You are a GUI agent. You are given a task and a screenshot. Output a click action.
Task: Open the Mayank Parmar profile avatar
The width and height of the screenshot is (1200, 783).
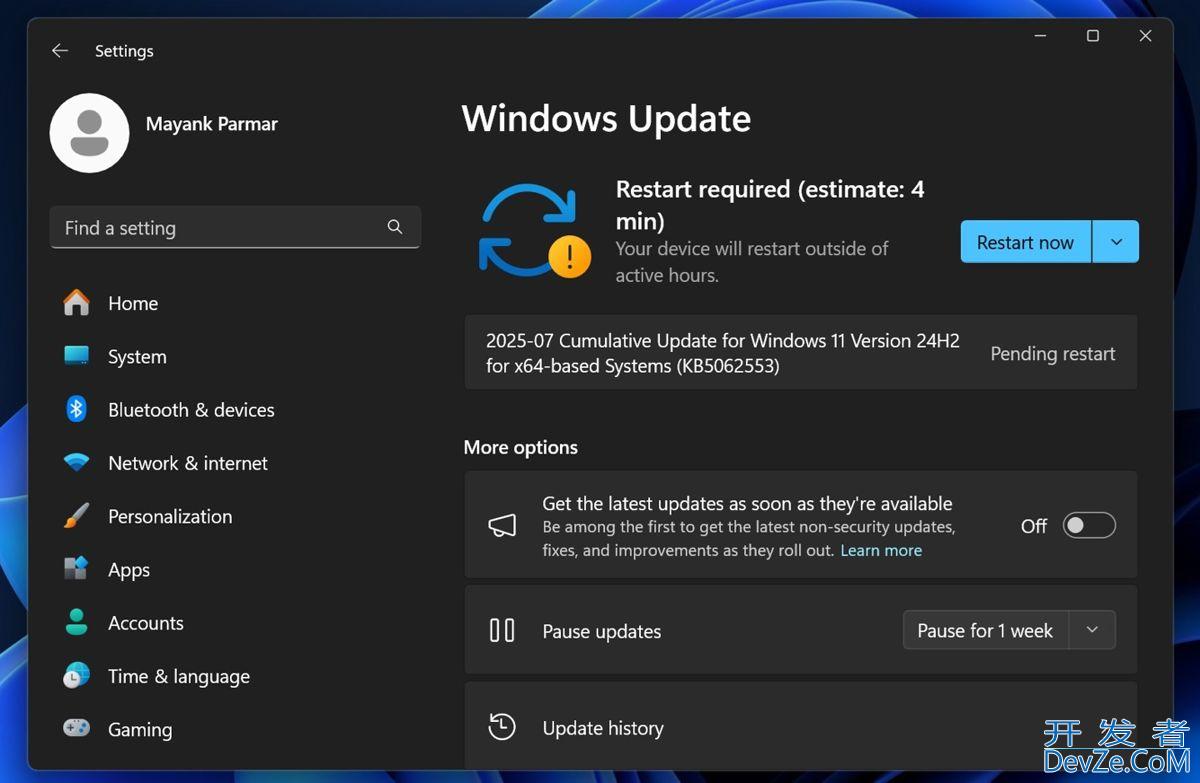89,133
